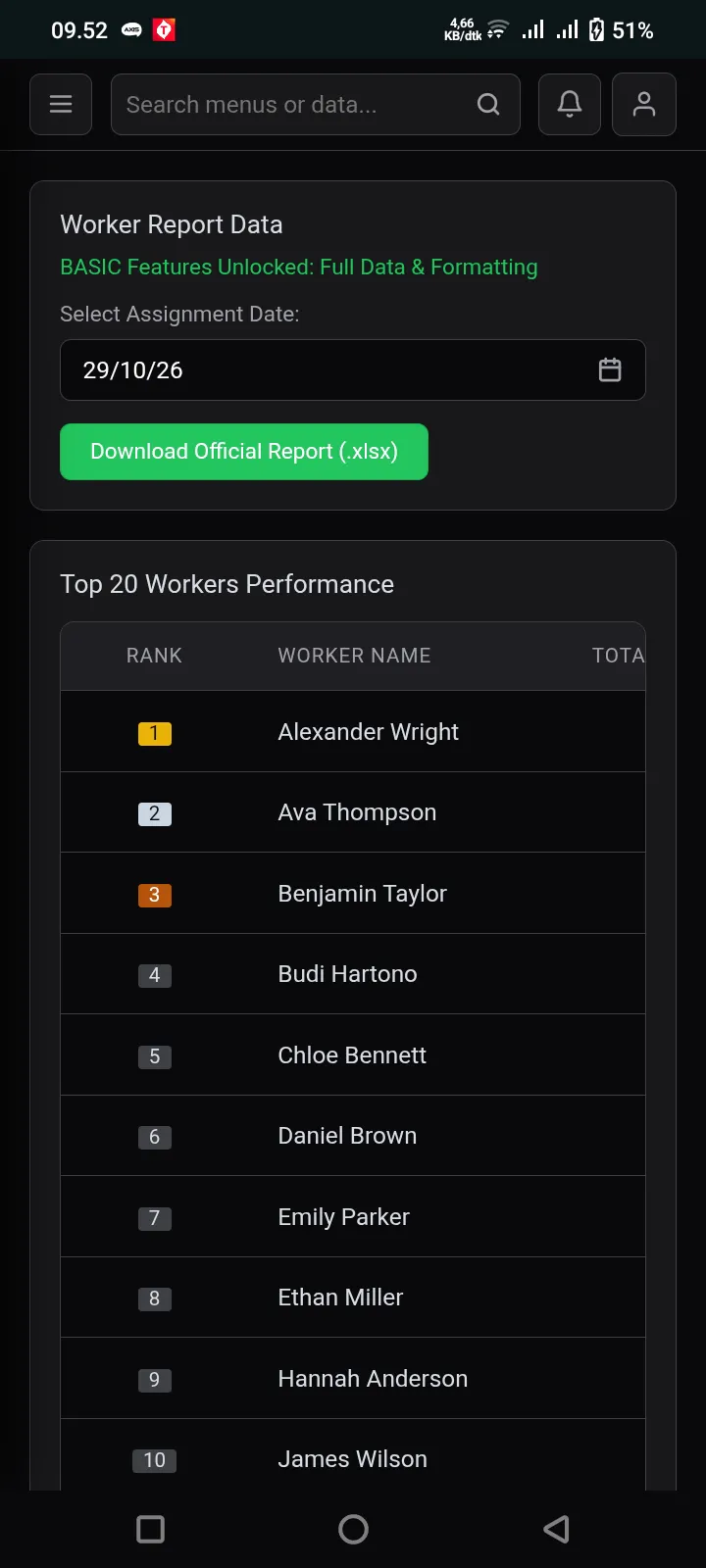Select the assignment date field 29/10/26
706x1568 pixels.
coord(353,369)
